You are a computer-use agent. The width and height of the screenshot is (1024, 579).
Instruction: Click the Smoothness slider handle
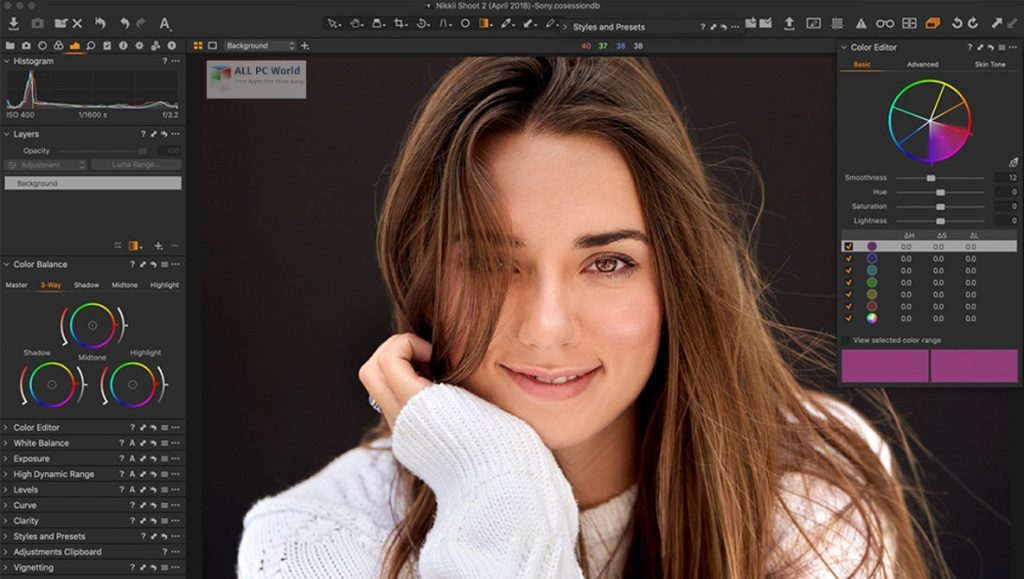point(931,178)
